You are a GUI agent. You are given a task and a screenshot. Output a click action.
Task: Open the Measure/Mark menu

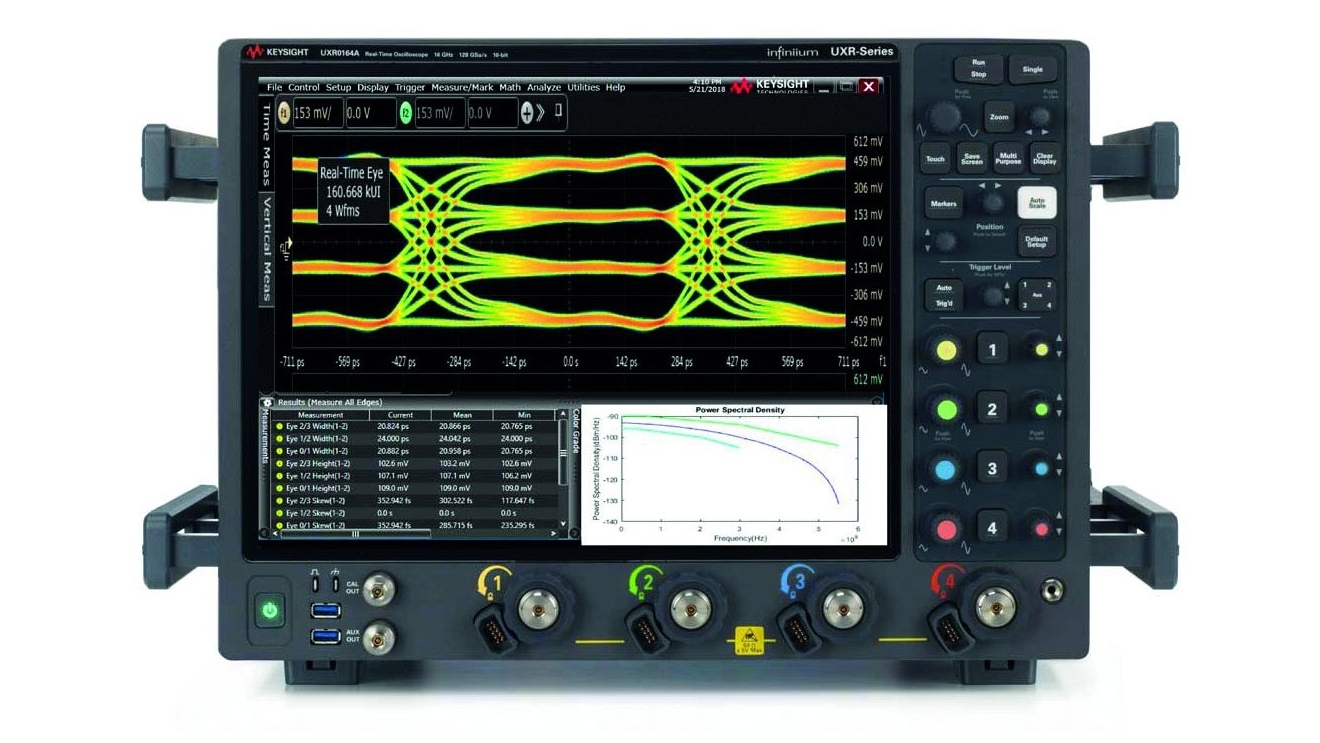tap(462, 87)
